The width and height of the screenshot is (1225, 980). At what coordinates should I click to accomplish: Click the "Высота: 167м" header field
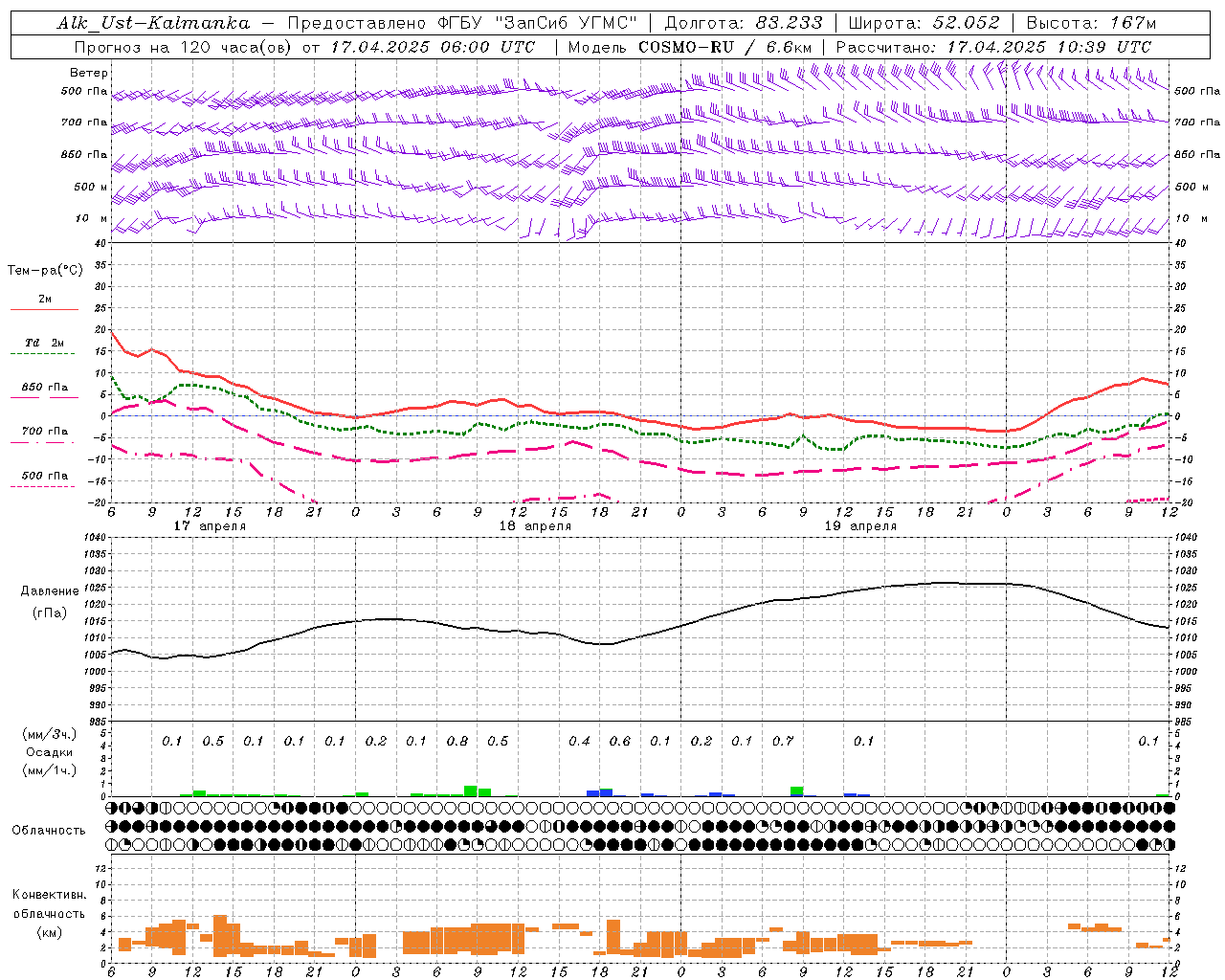point(1091,23)
